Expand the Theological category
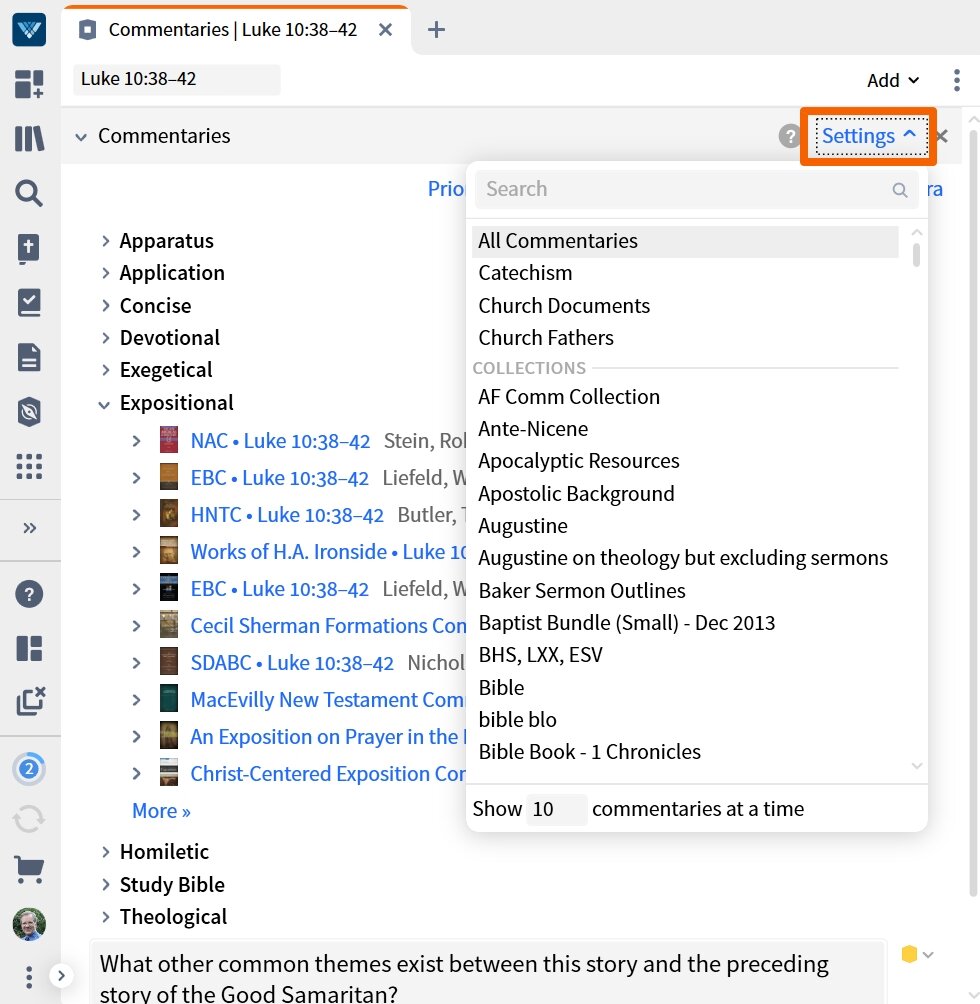This screenshot has height=1004, width=980. click(106, 916)
